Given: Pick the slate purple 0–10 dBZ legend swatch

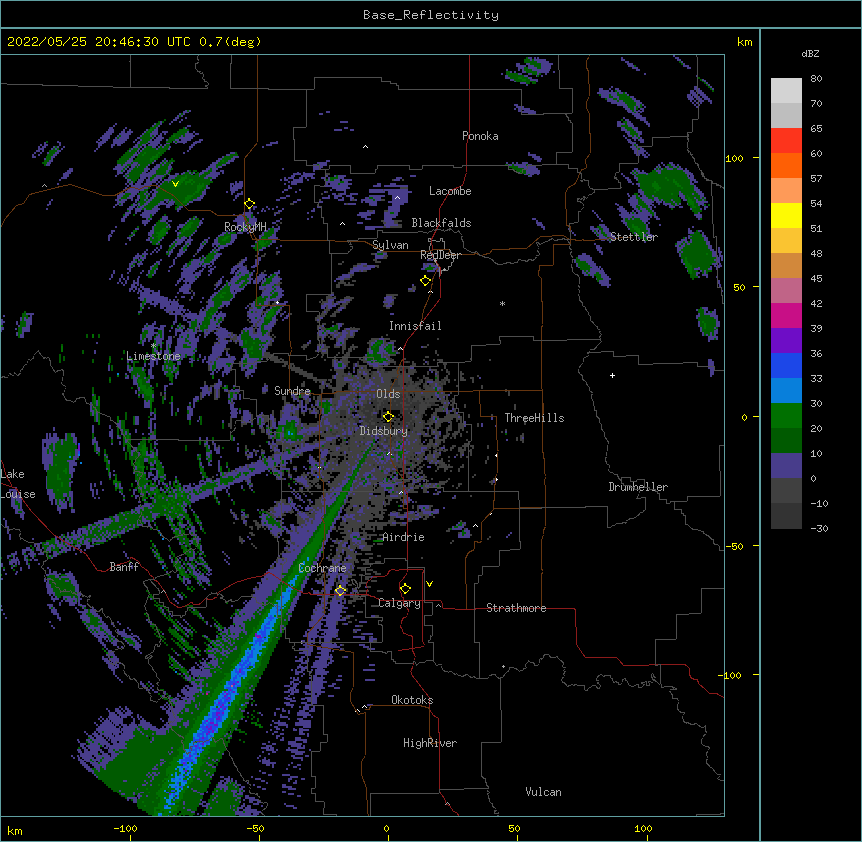Looking at the screenshot, I should [x=786, y=466].
